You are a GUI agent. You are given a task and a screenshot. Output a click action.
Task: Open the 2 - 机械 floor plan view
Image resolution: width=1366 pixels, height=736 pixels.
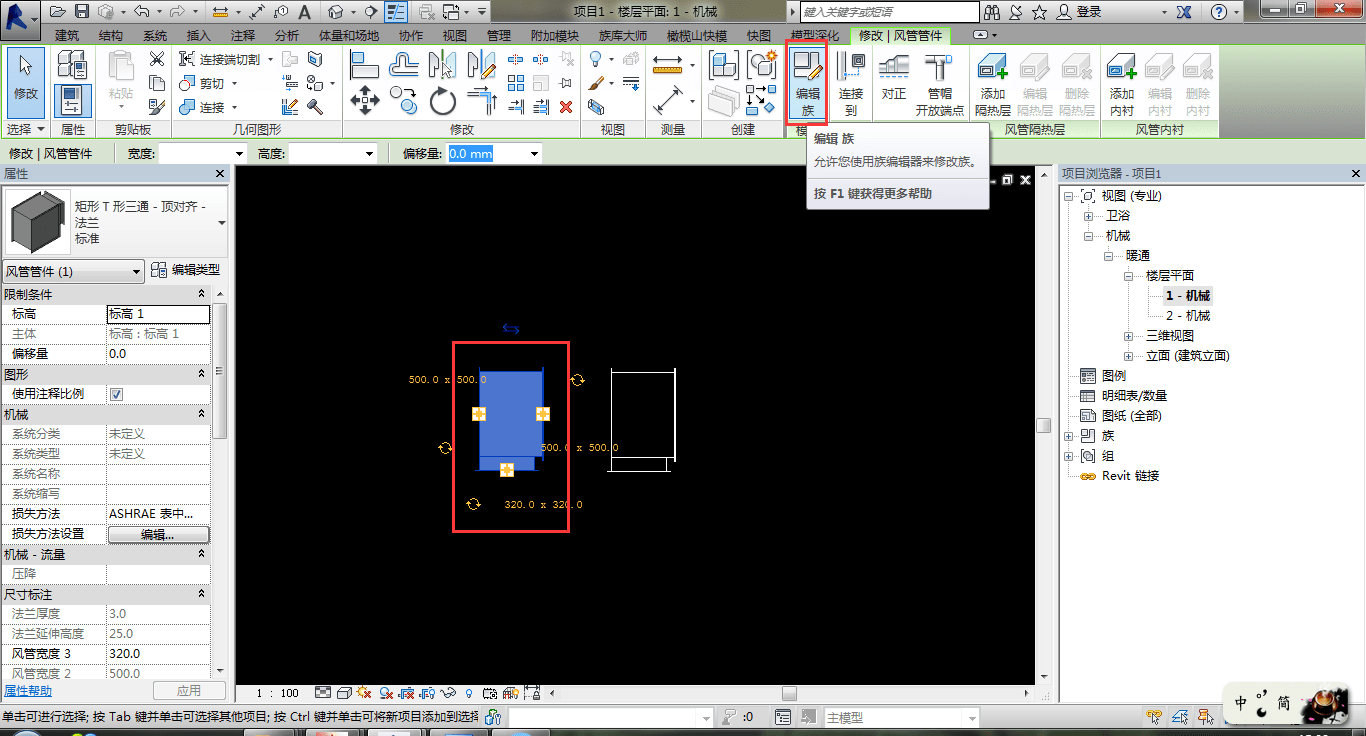point(1188,316)
